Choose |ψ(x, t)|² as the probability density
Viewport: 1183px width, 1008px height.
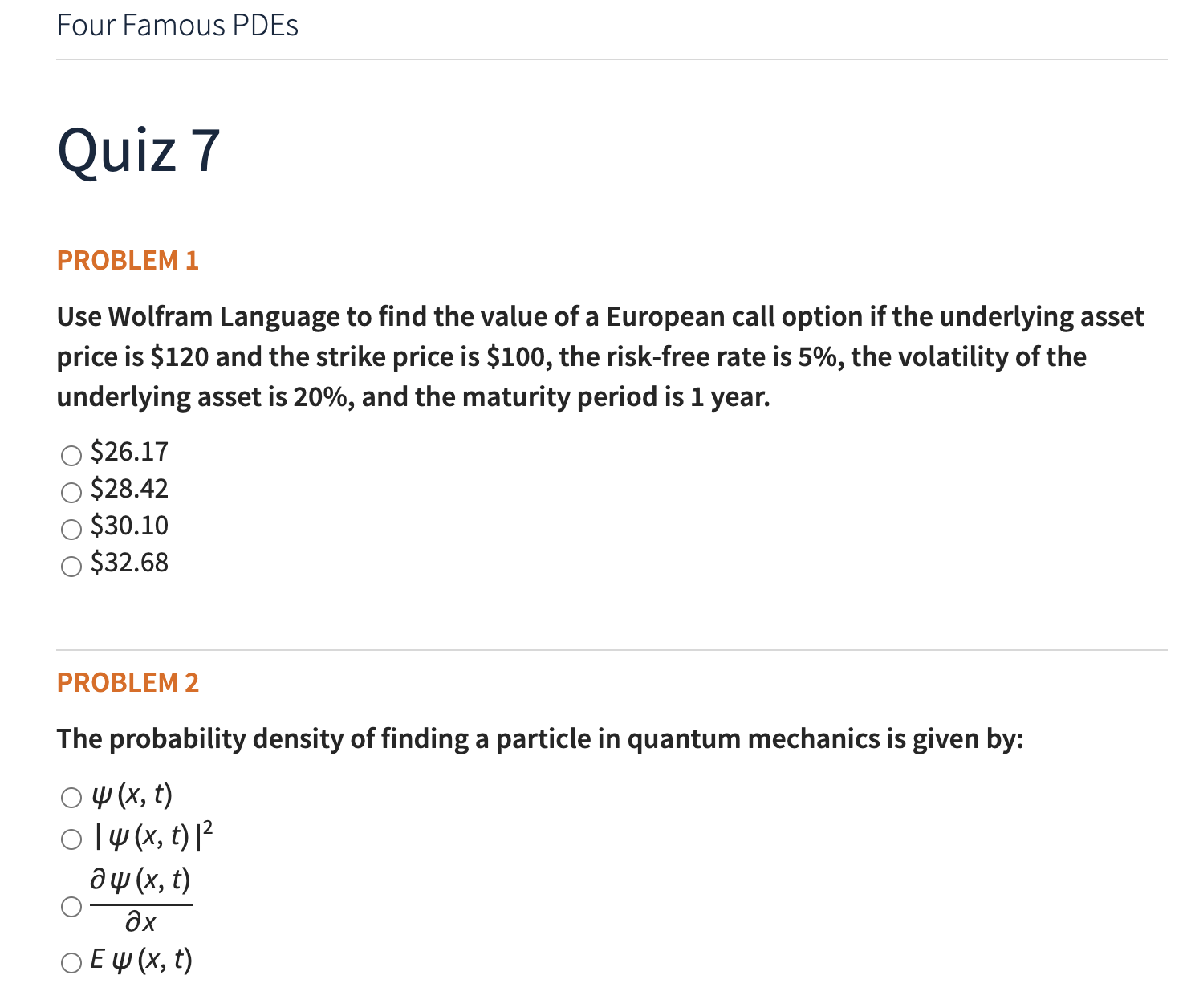point(71,839)
